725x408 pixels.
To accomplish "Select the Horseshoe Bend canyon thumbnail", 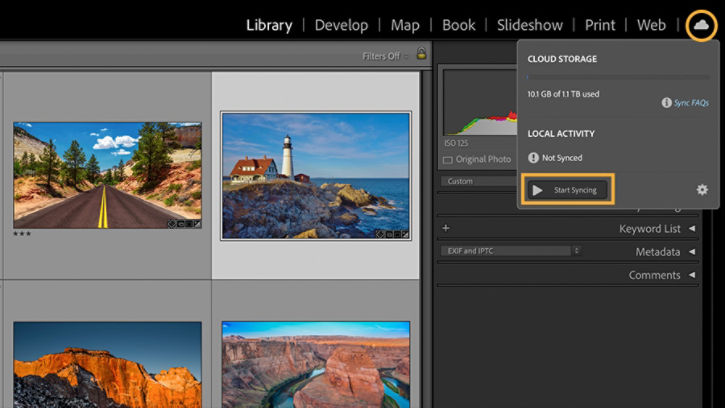I will pyautogui.click(x=316, y=365).
